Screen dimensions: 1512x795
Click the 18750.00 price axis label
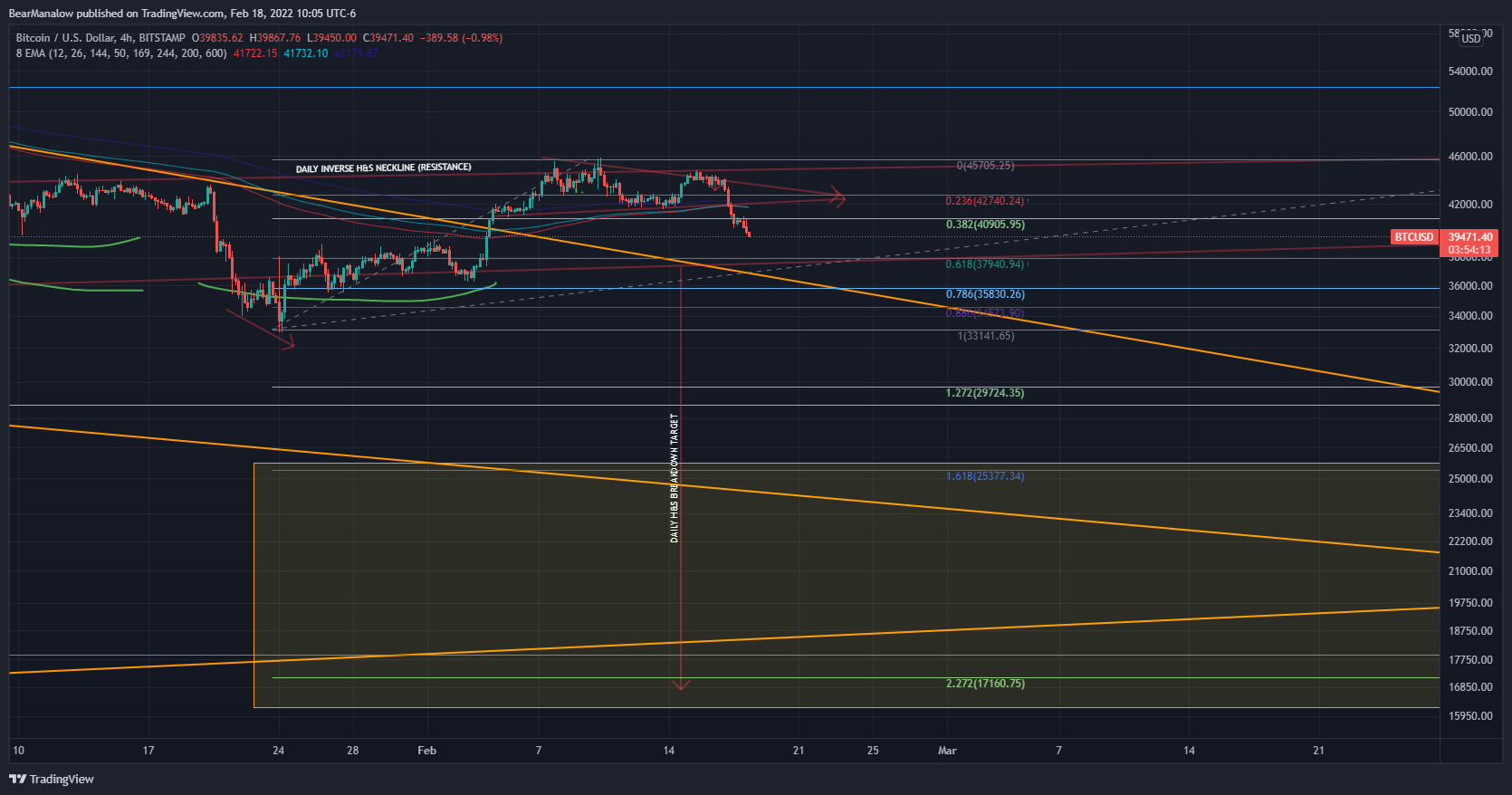[1470, 631]
